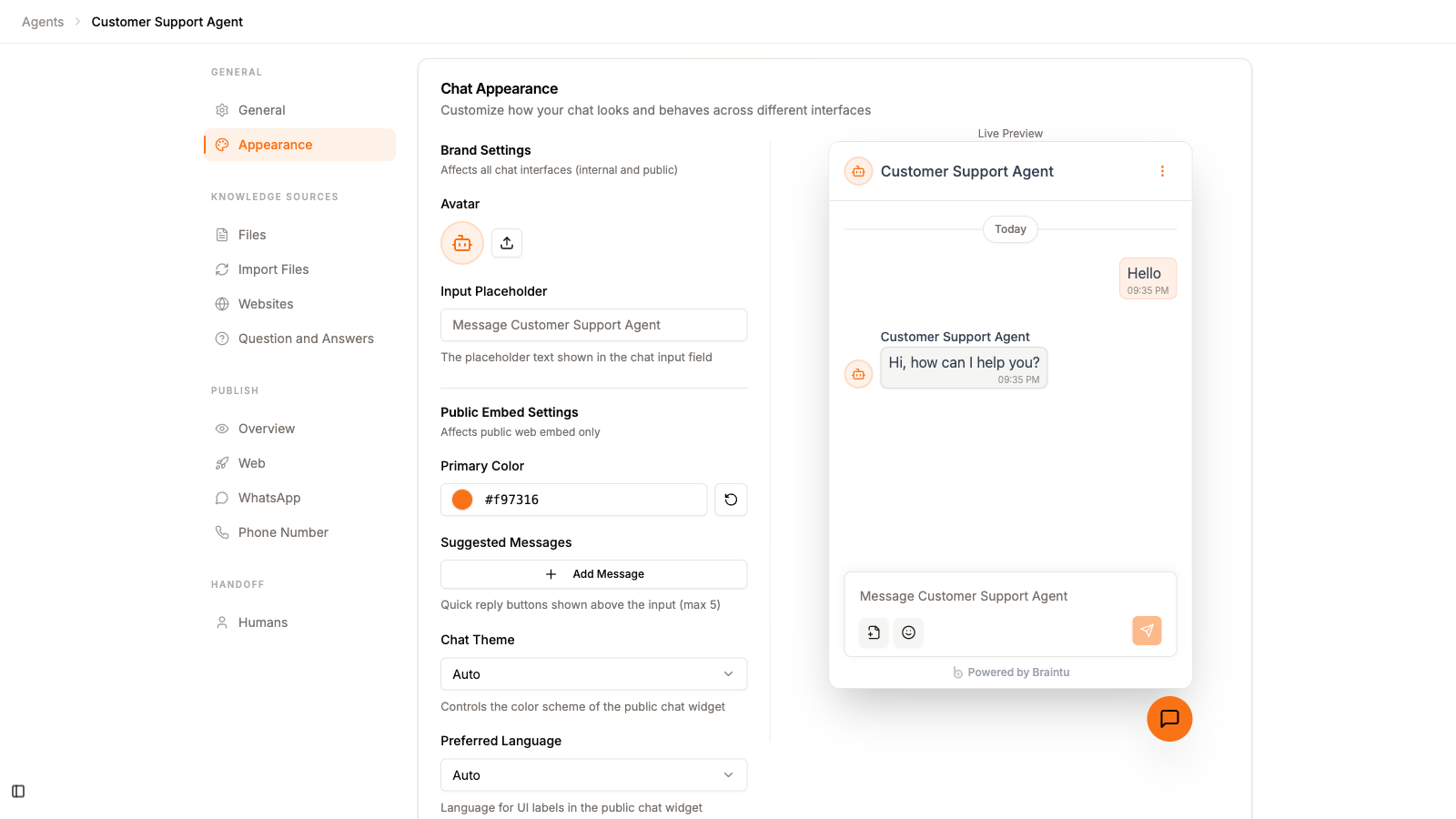1456x819 pixels.
Task: Open the Preferred Language dropdown
Action: point(592,774)
